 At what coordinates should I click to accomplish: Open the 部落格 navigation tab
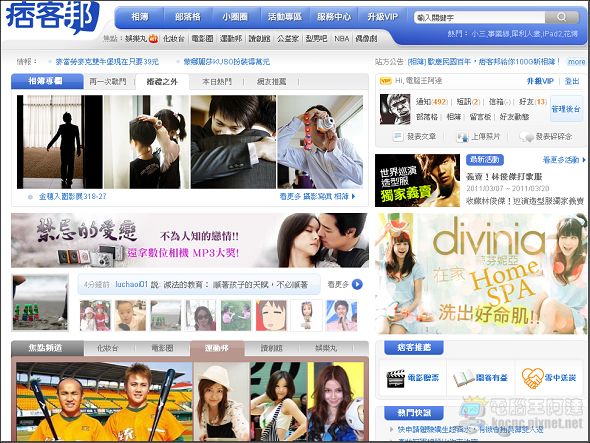pyautogui.click(x=188, y=17)
